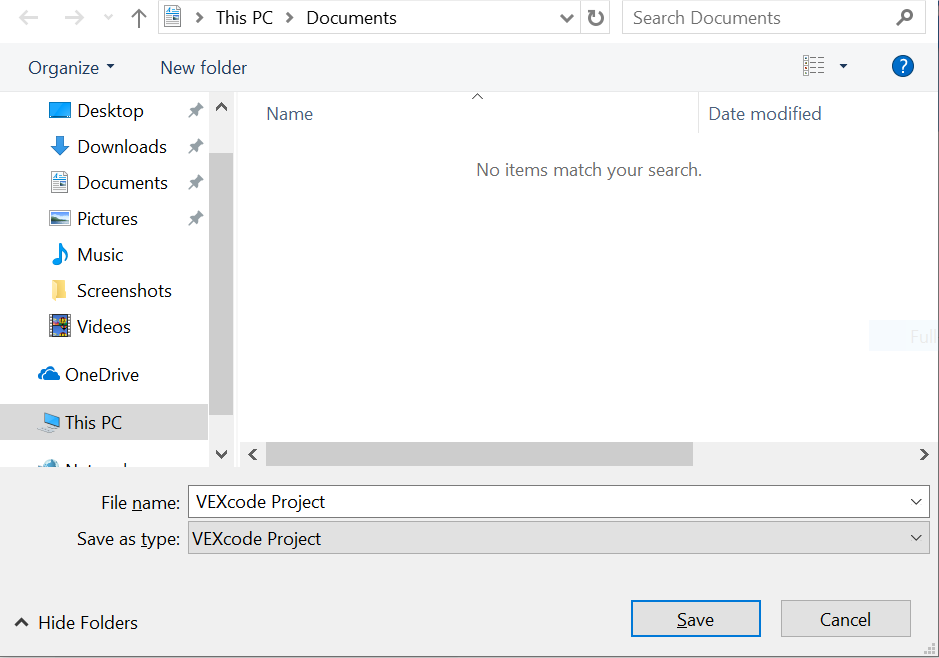Save the VEXcode Project file

pos(695,618)
